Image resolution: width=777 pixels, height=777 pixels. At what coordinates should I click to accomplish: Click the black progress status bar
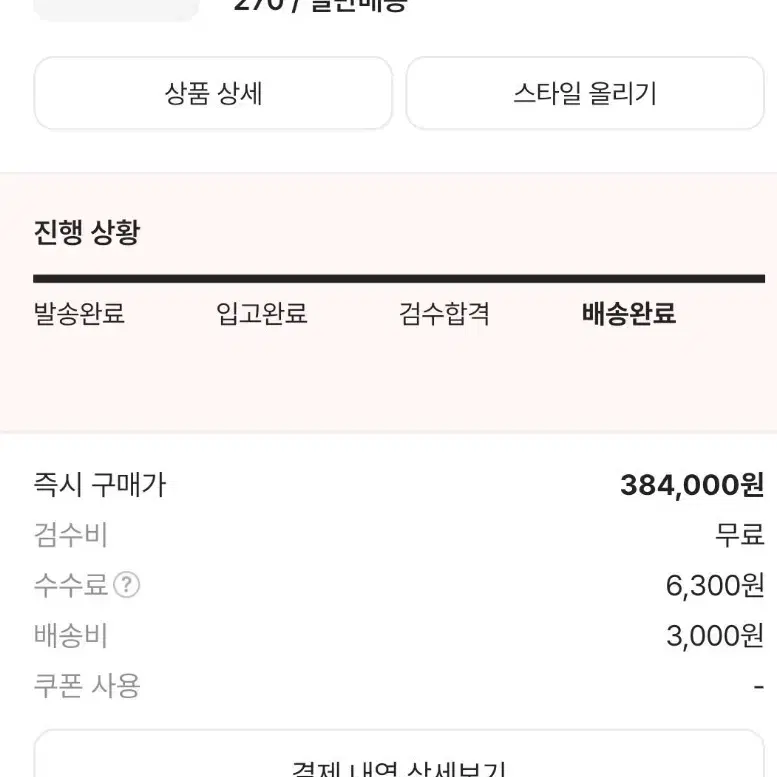click(x=398, y=279)
